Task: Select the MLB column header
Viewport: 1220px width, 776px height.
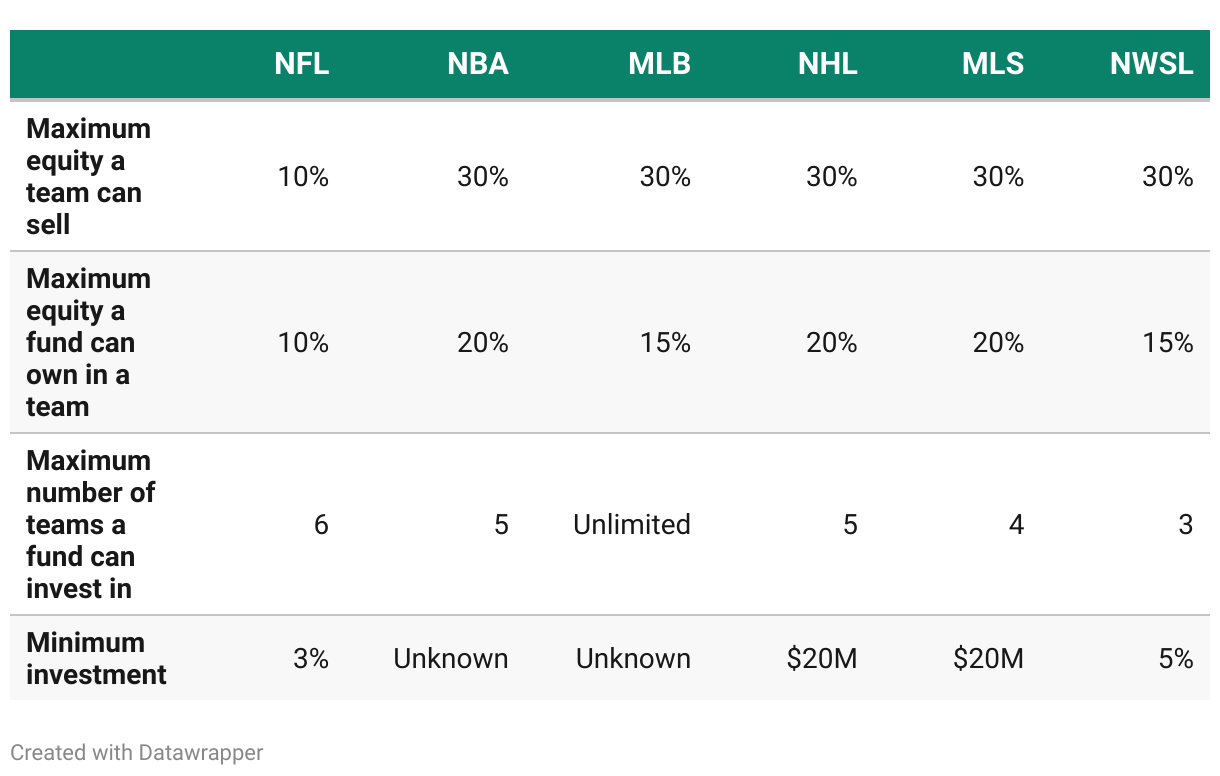Action: pyautogui.click(x=659, y=64)
